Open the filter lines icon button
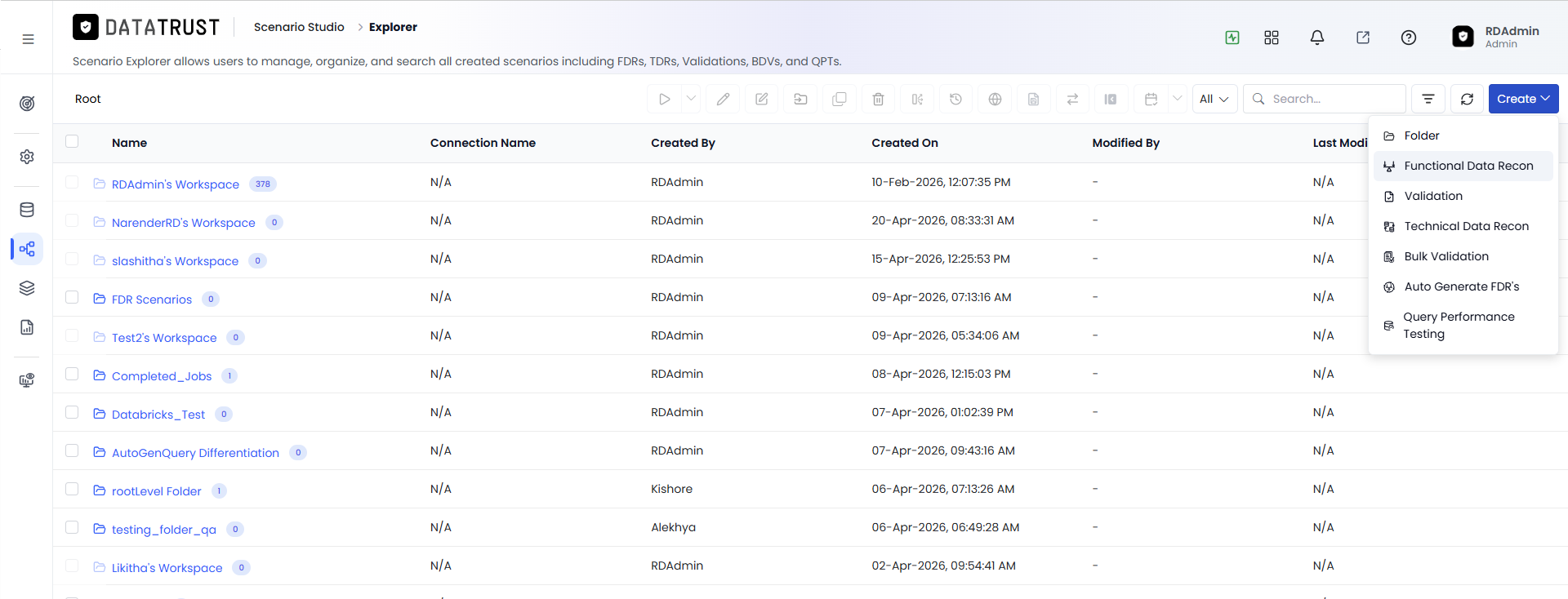The height and width of the screenshot is (599, 1568). point(1428,99)
